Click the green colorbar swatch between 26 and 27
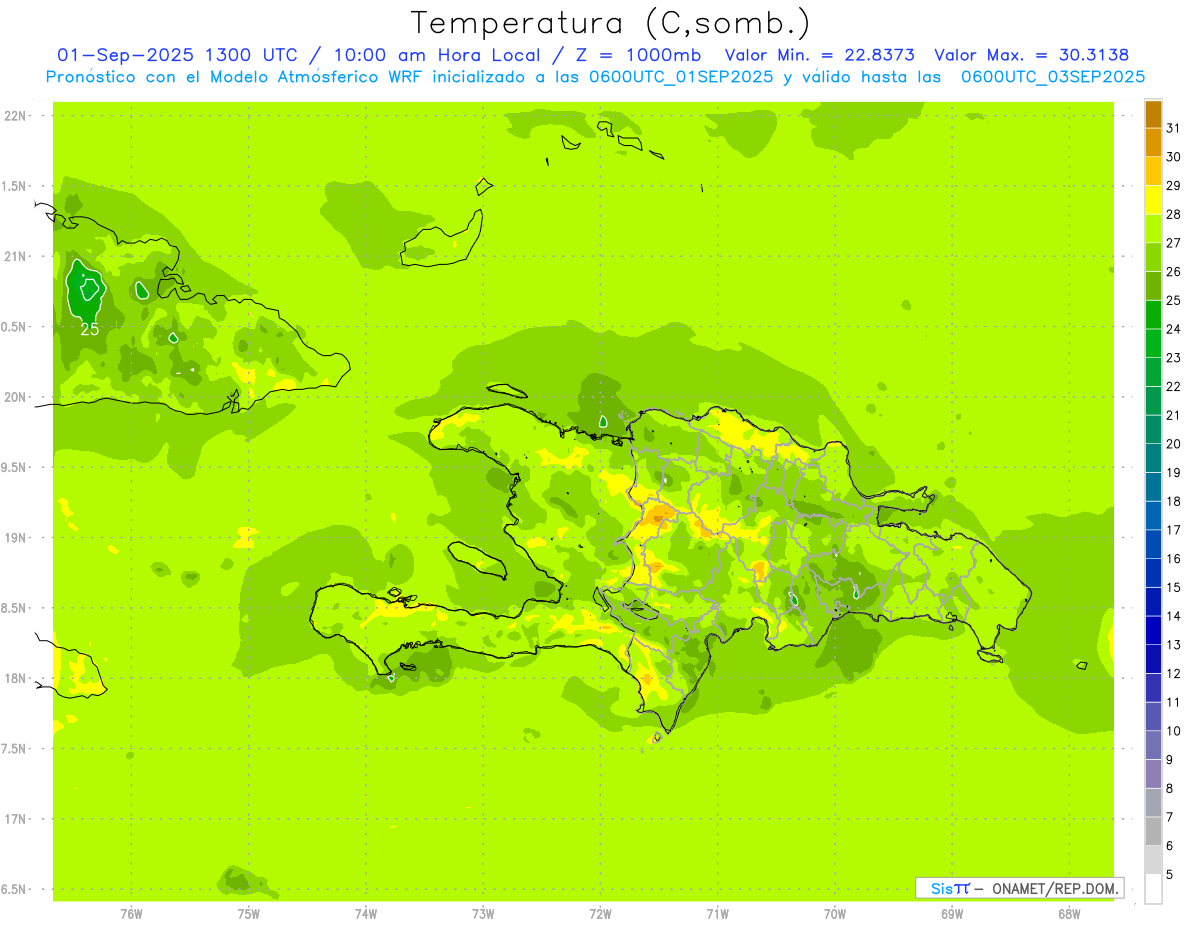 click(1153, 257)
